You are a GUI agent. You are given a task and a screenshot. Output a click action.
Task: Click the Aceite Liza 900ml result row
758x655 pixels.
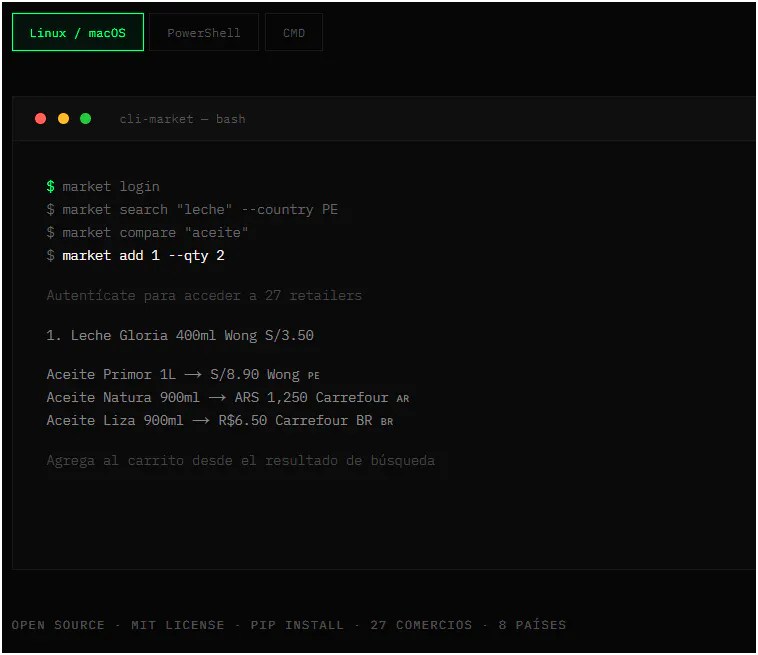219,421
